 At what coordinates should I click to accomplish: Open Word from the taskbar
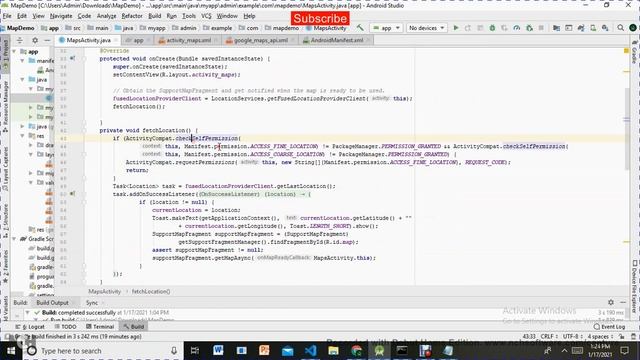[218, 350]
